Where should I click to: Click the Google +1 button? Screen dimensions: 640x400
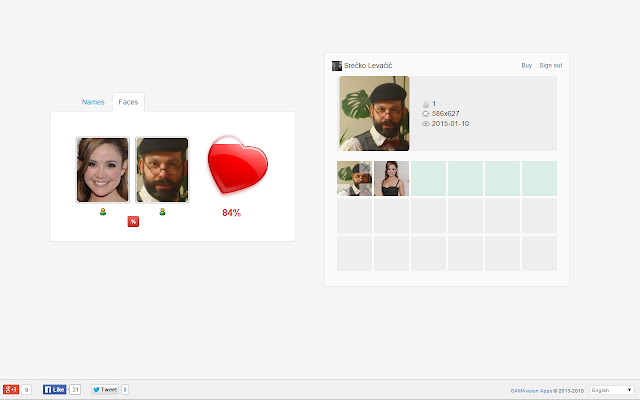[11, 389]
